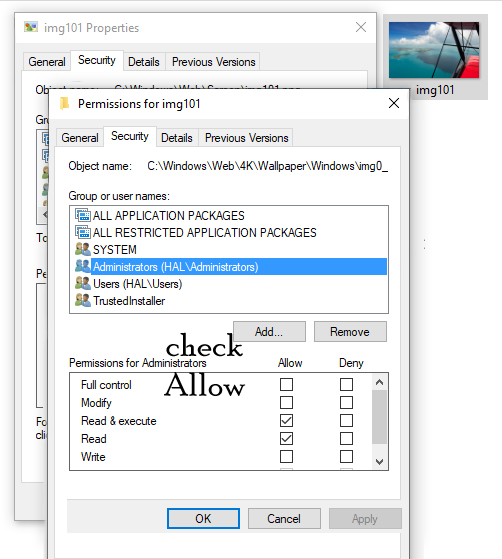Click the permissions list scrollbar thumb

tap(379, 417)
